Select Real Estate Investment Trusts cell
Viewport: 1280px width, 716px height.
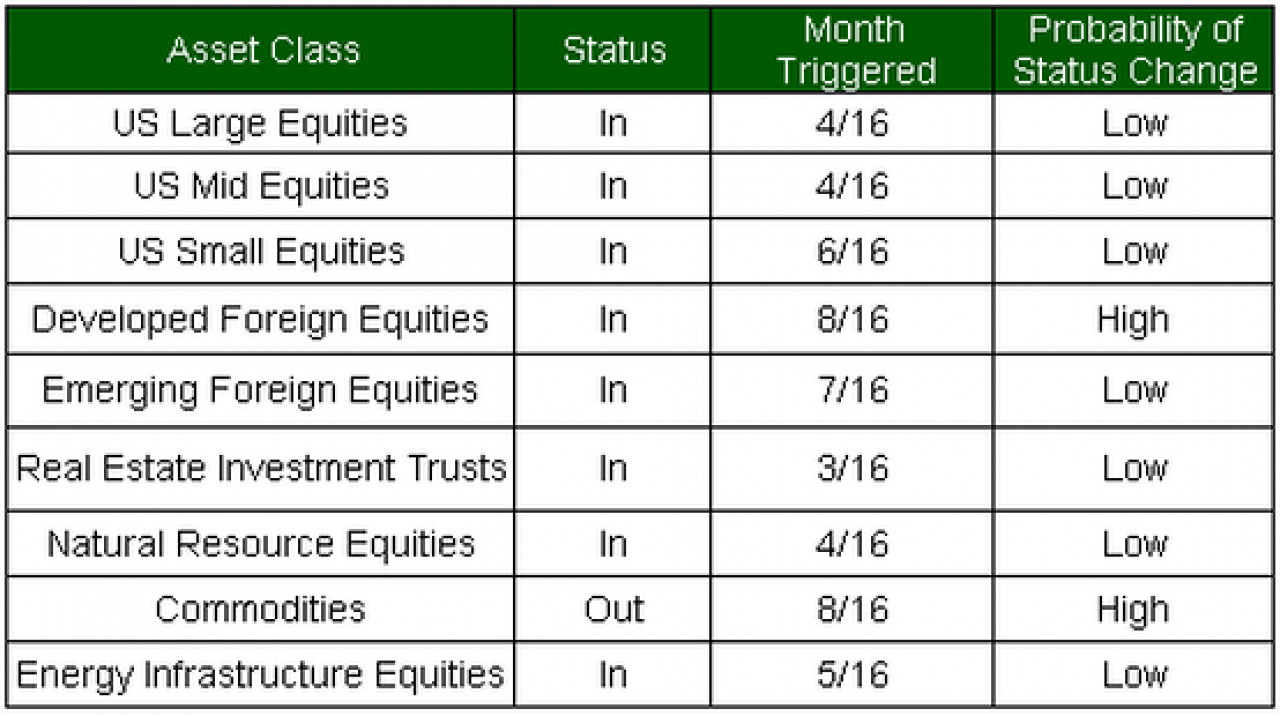pyautogui.click(x=262, y=468)
